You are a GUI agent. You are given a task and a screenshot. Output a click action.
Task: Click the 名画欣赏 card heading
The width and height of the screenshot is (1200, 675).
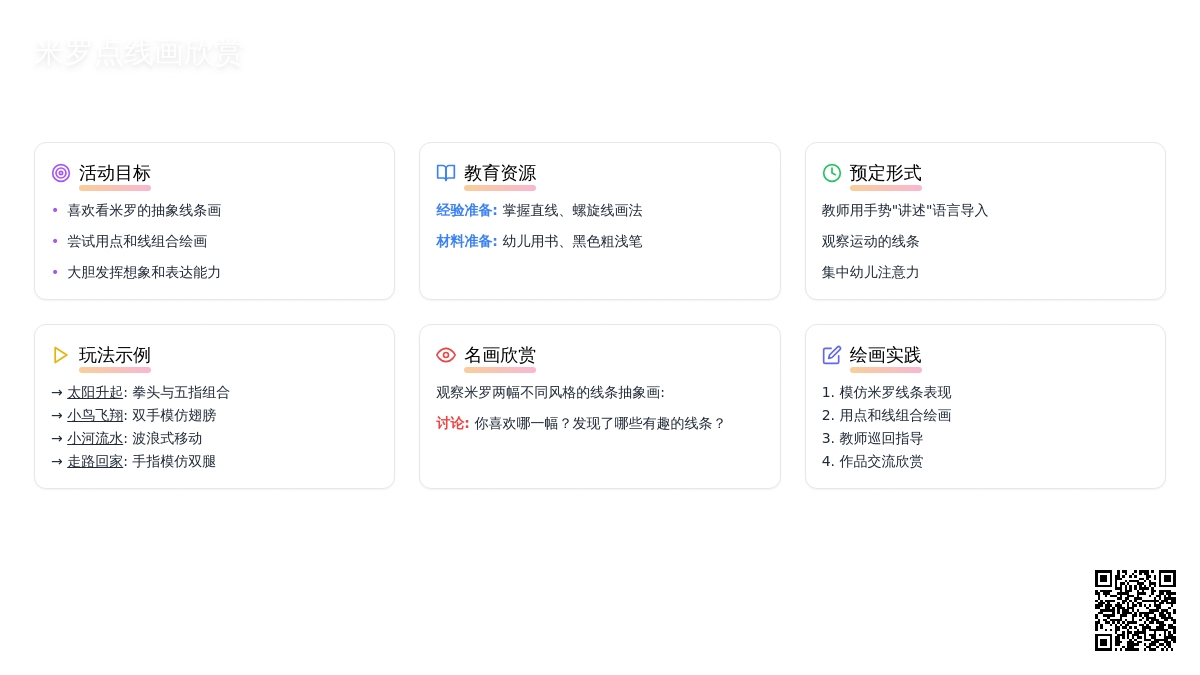[500, 355]
